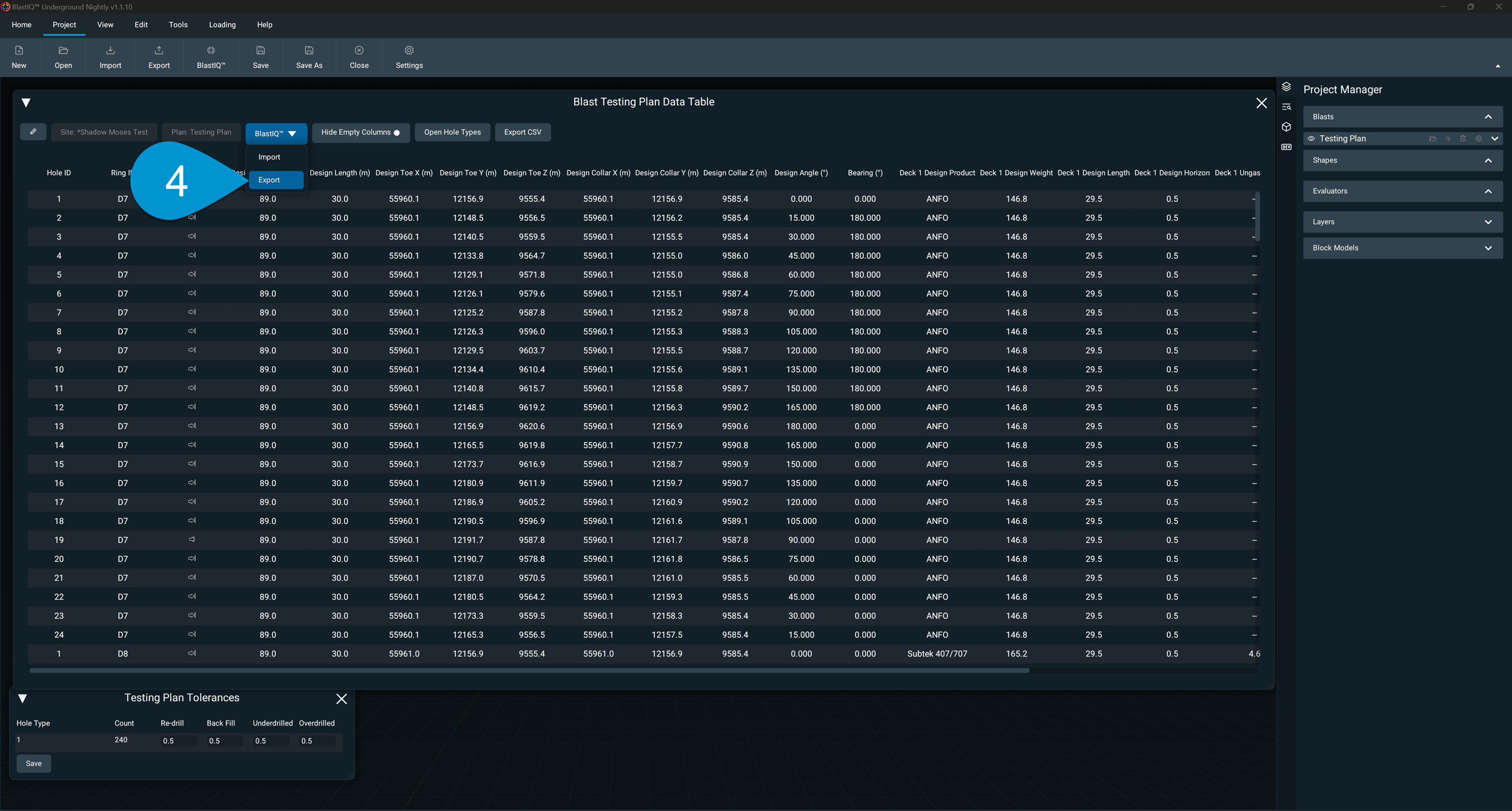This screenshot has height=811, width=1512.
Task: Click the folder icon on Testing Plan row
Action: tap(1433, 139)
